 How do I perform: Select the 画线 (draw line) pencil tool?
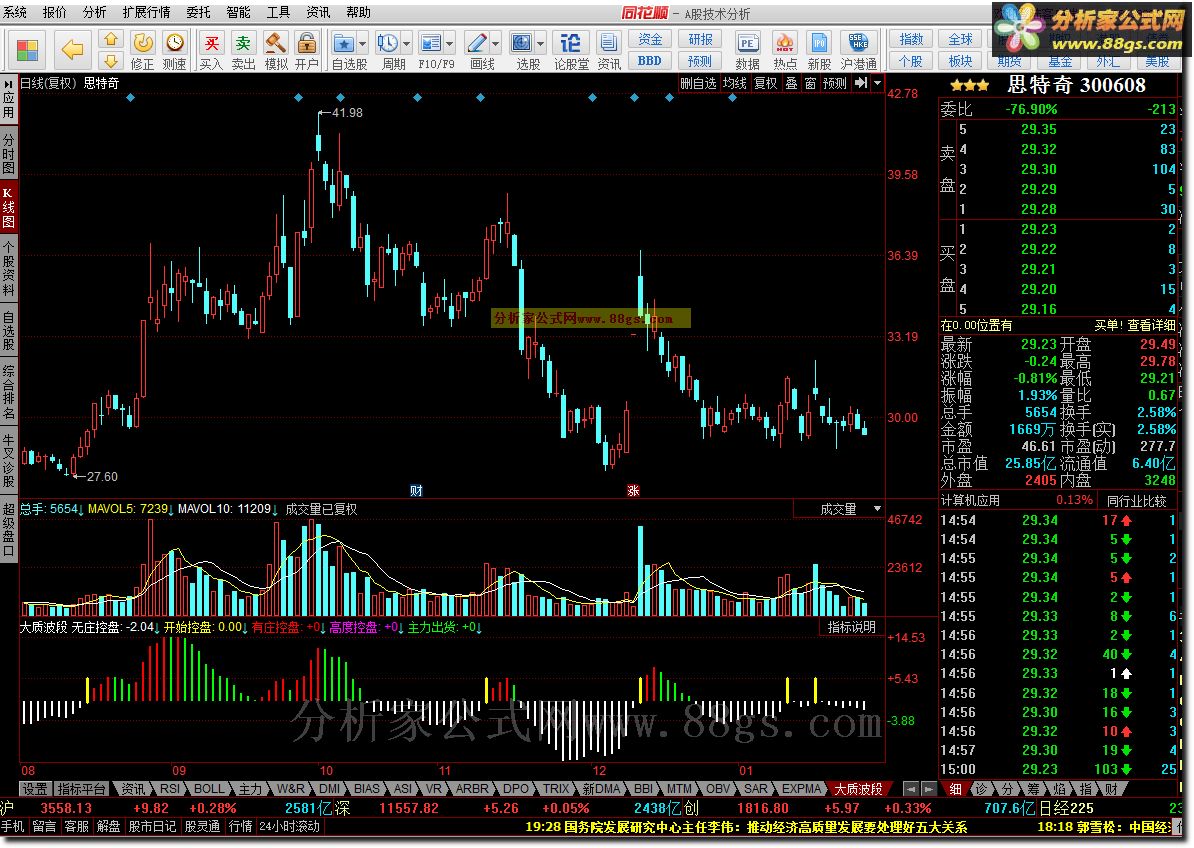click(477, 43)
